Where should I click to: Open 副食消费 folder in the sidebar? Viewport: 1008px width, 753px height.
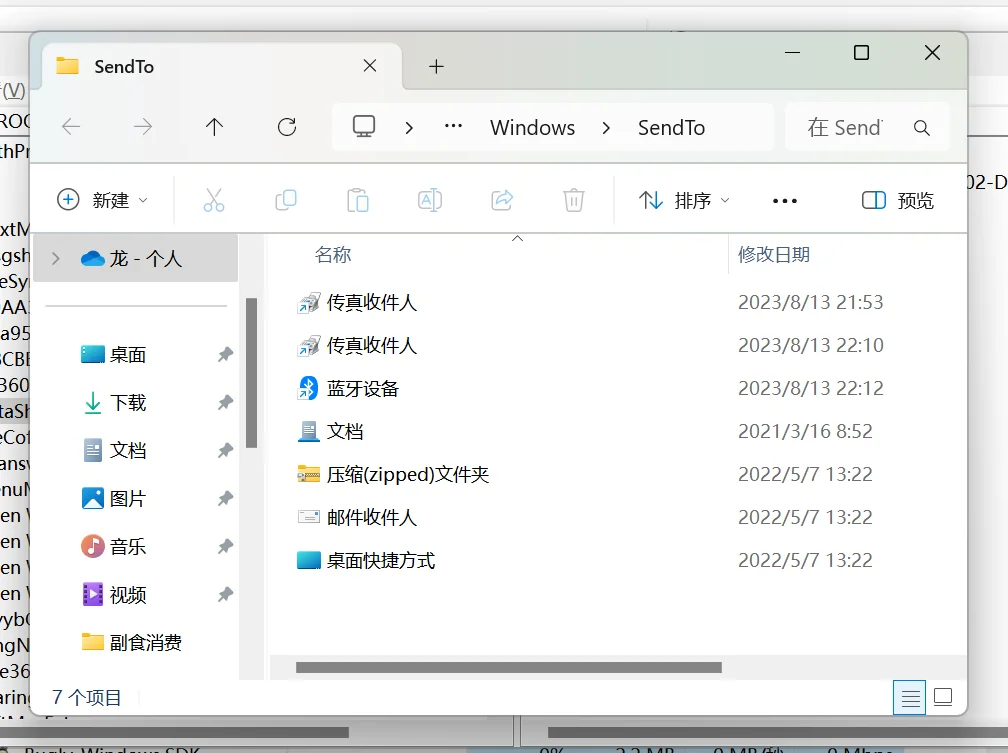[131, 642]
